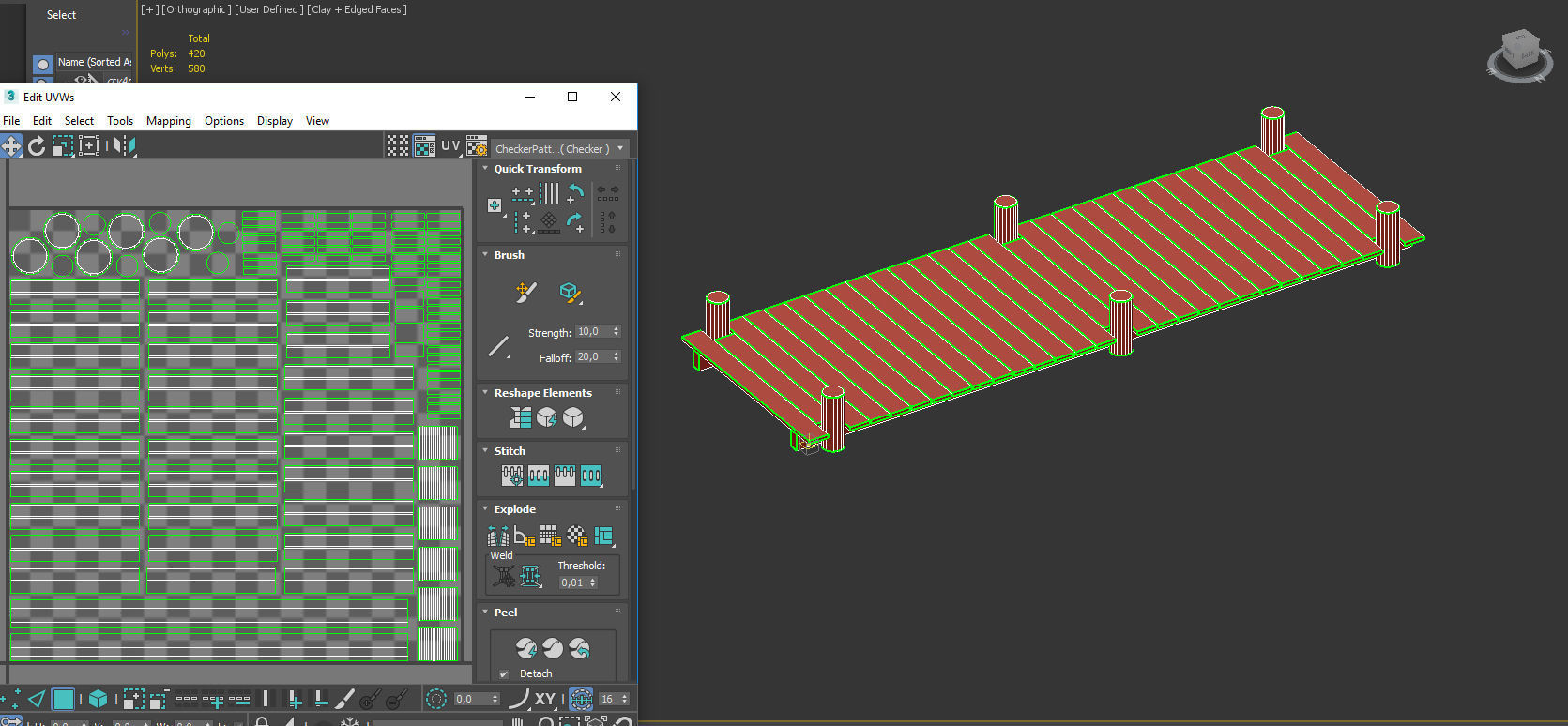The width and height of the screenshot is (1568, 726).
Task: Open the Mapping menu
Action: click(x=169, y=121)
